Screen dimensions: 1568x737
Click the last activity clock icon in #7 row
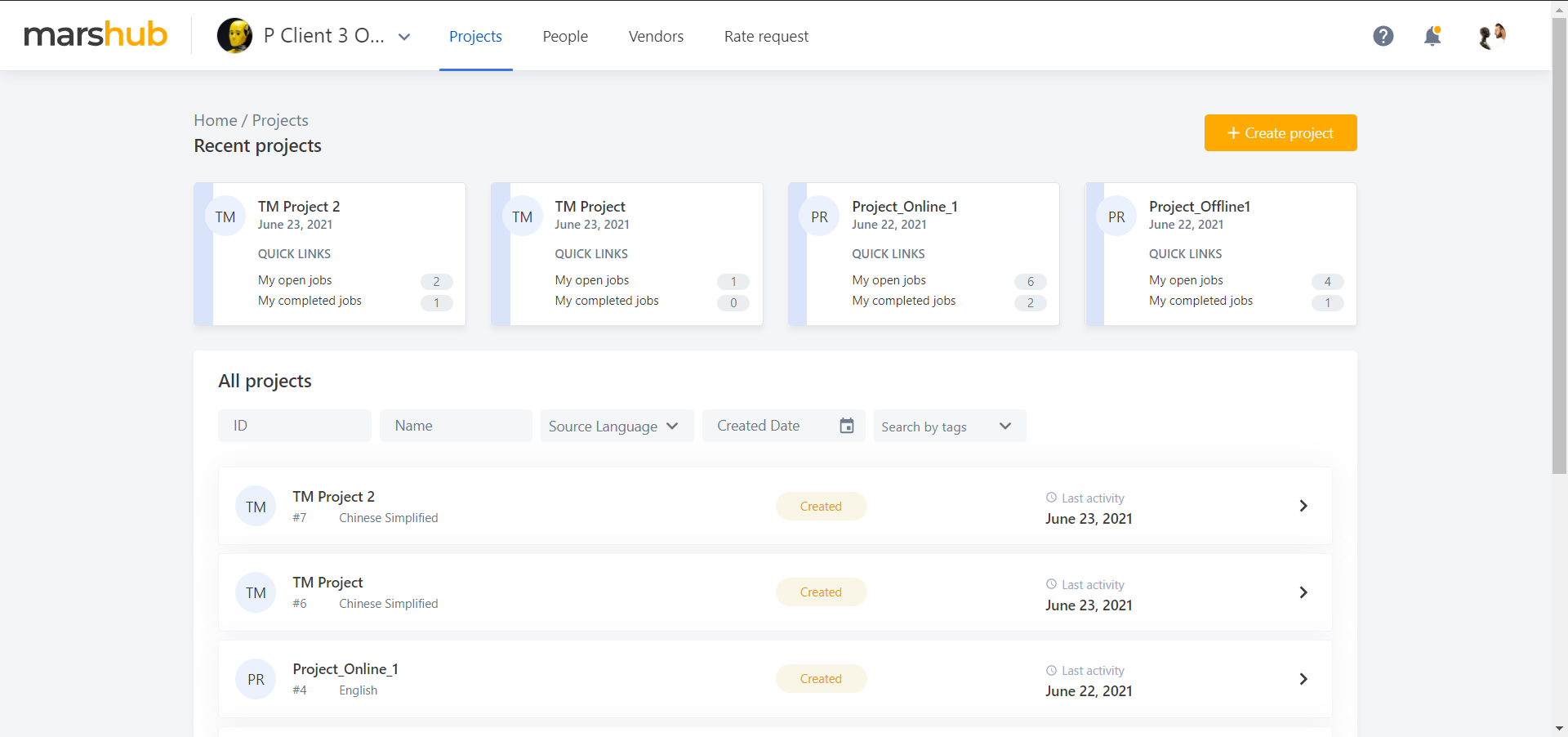click(x=1051, y=498)
